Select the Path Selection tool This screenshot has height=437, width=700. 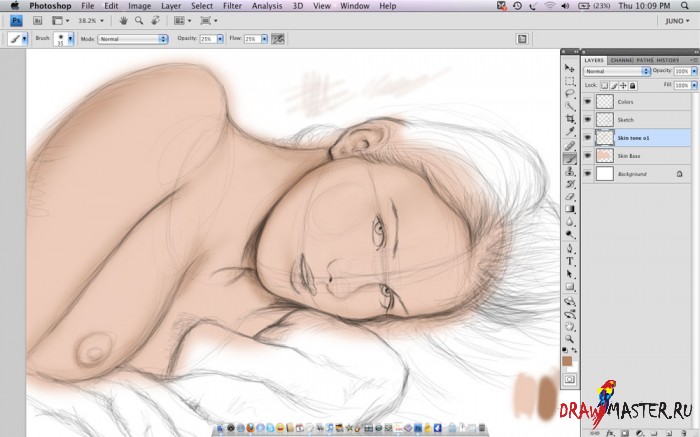pyautogui.click(x=570, y=274)
